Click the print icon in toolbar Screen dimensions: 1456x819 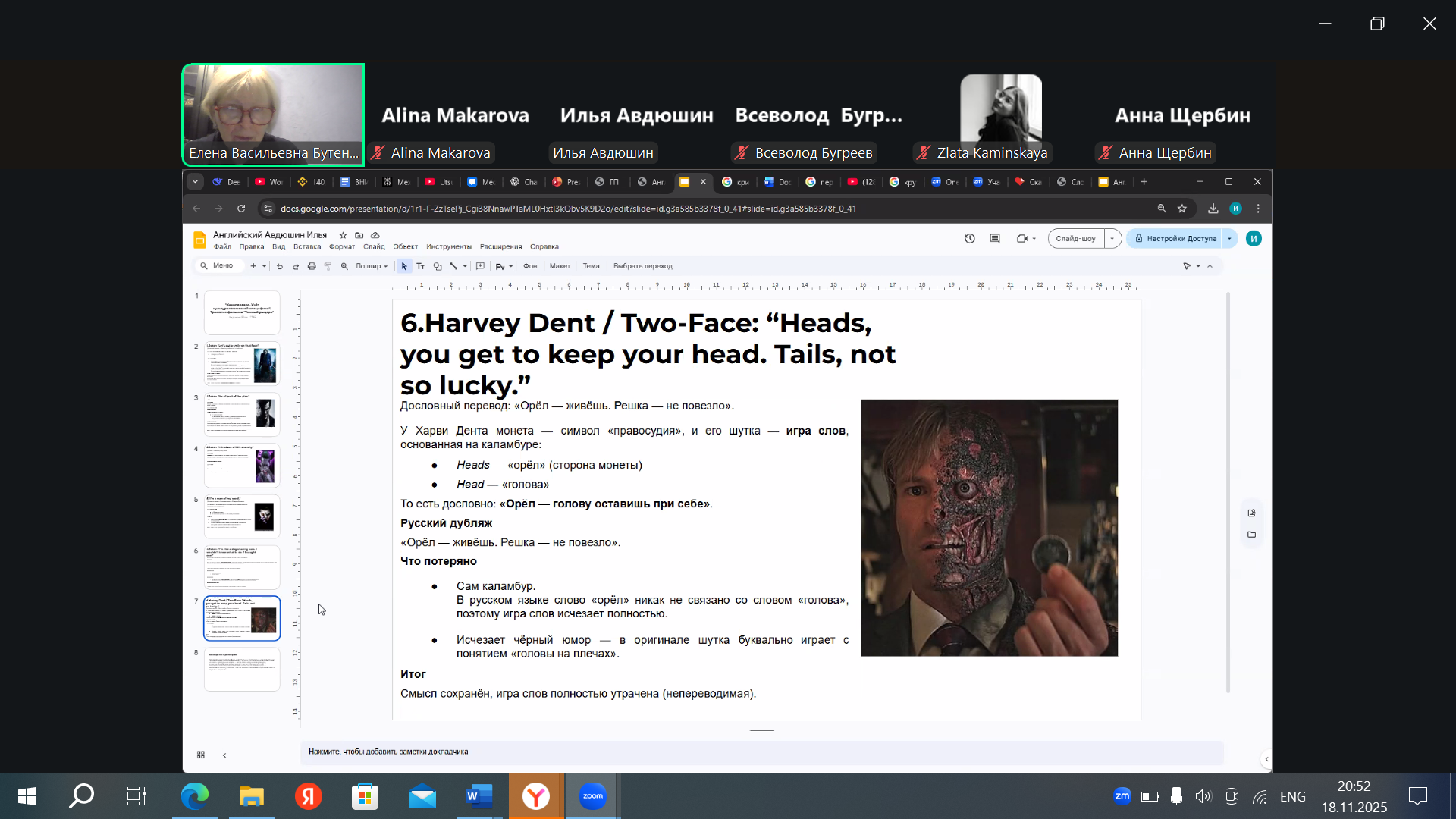312,266
